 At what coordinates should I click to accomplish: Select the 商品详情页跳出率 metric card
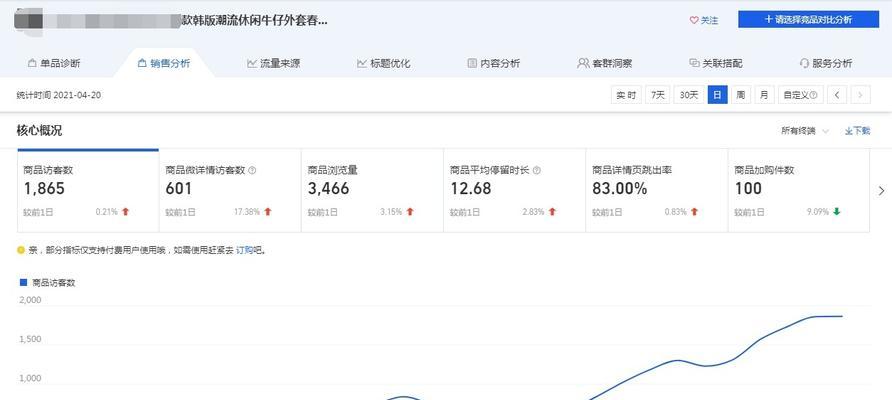[x=657, y=191]
